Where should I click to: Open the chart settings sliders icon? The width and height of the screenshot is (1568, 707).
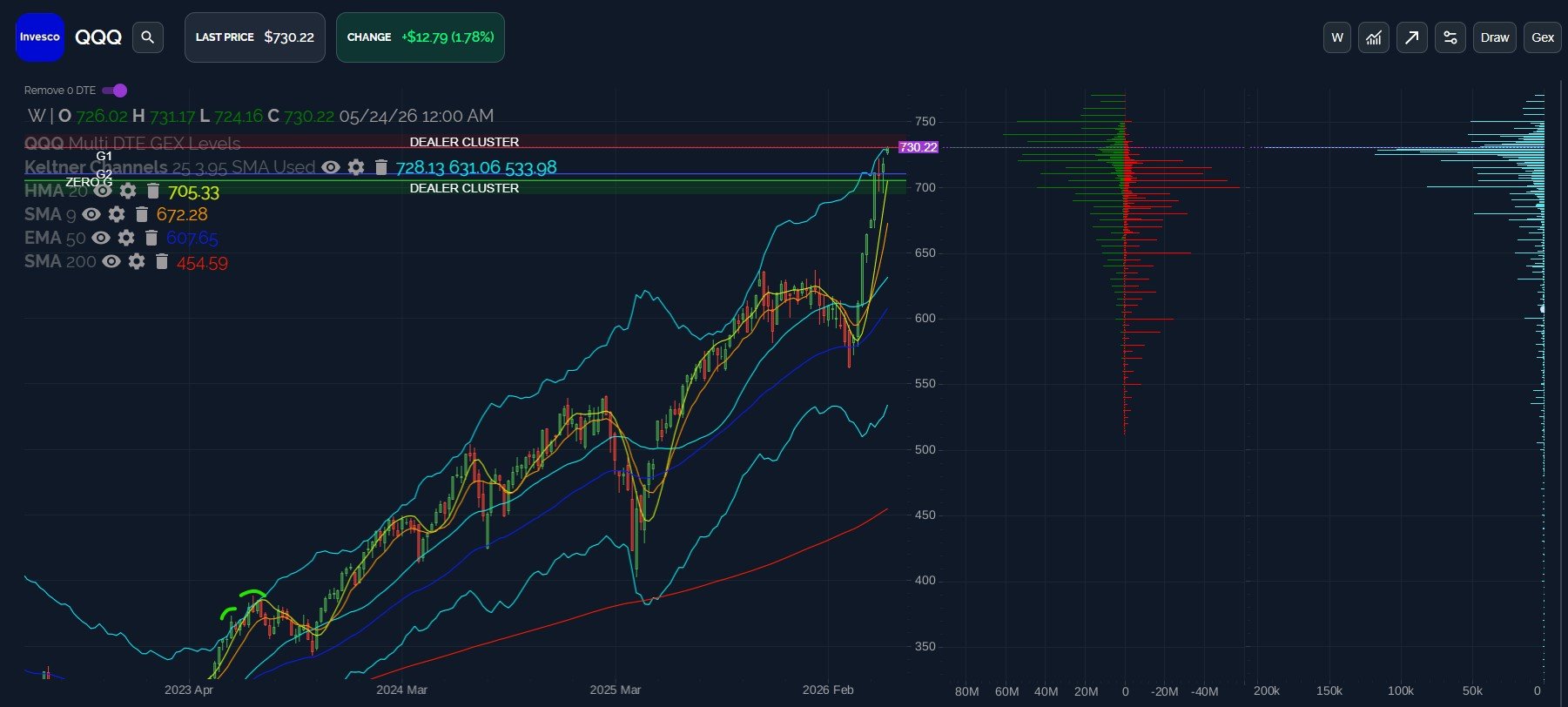pos(1450,37)
